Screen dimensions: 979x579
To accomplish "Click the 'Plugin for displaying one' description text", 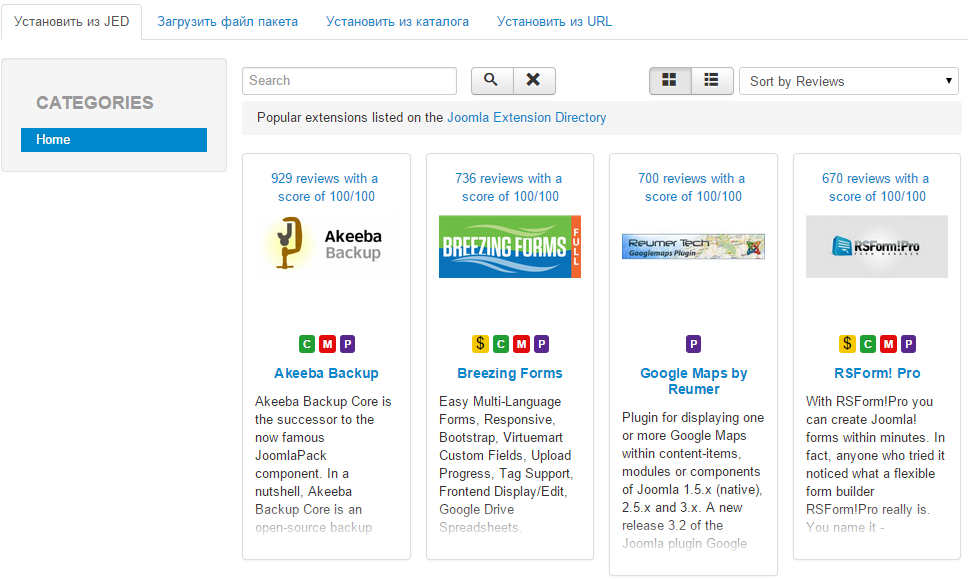I will click(x=693, y=418).
